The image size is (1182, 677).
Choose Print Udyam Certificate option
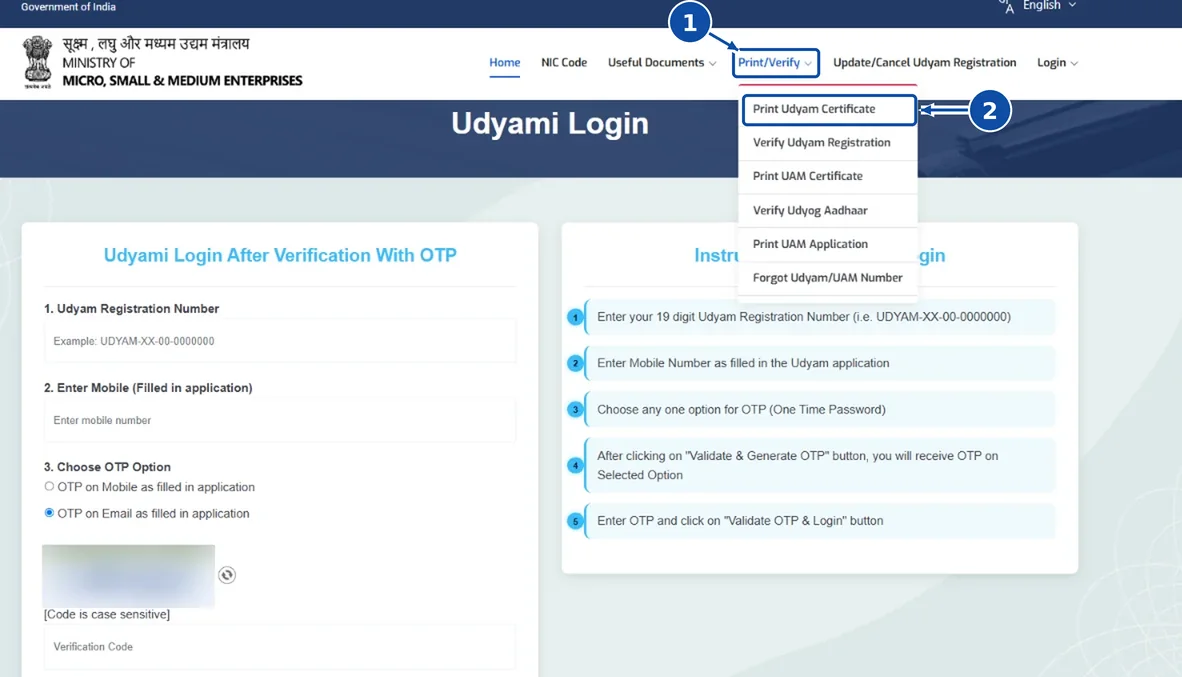coord(828,109)
